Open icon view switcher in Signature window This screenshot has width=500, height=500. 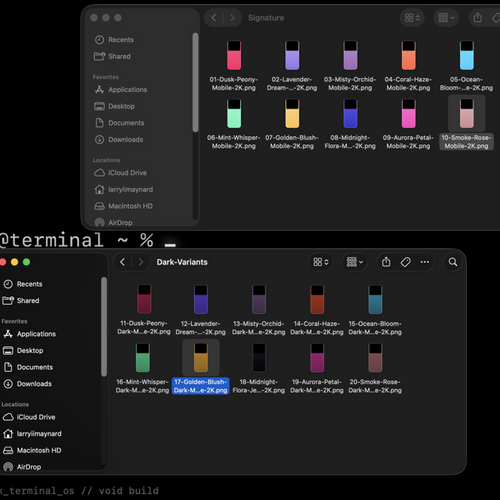point(412,18)
